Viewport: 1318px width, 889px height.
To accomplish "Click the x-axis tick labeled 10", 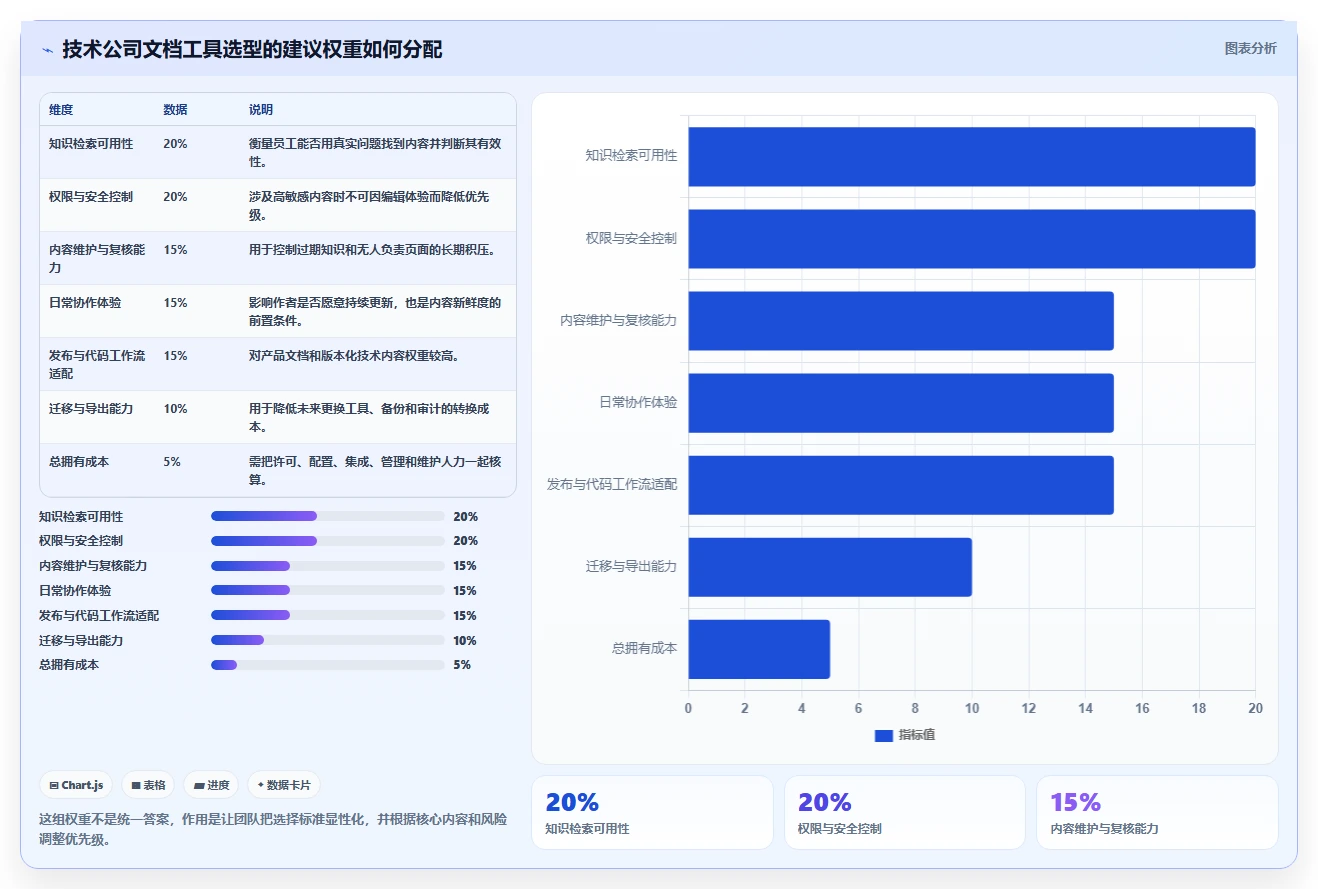I will tap(971, 708).
